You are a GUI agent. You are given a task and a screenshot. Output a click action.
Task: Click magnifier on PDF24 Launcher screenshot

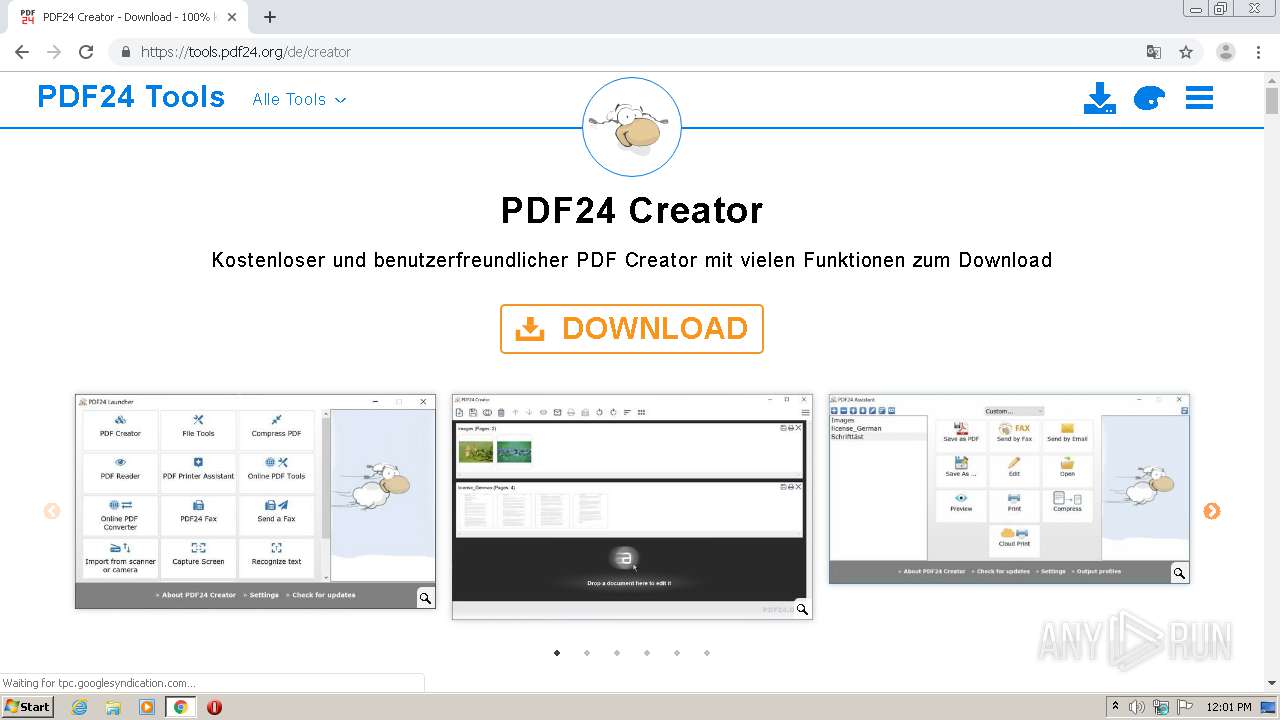[425, 598]
